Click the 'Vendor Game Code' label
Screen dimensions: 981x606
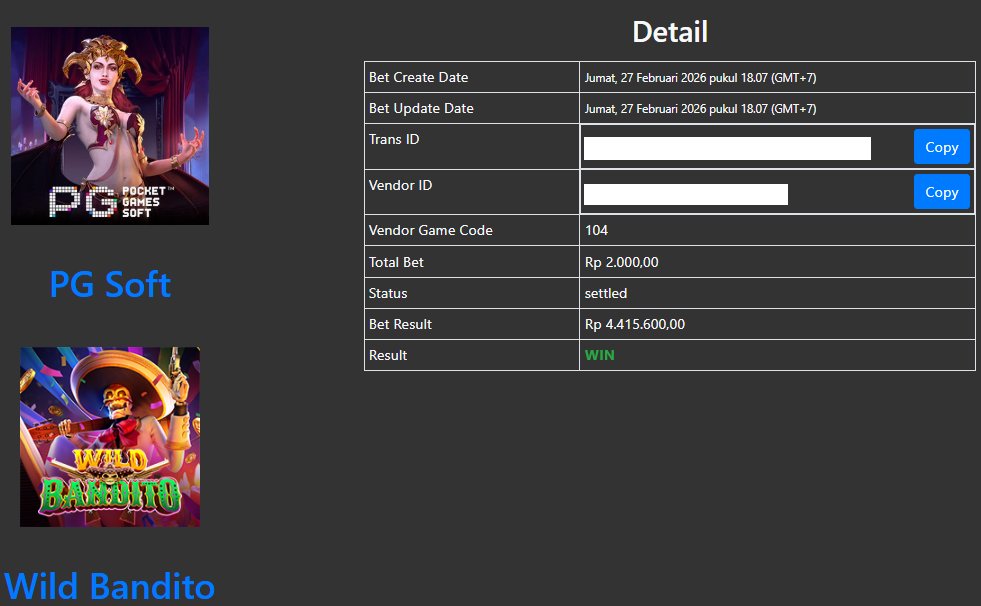tap(430, 230)
